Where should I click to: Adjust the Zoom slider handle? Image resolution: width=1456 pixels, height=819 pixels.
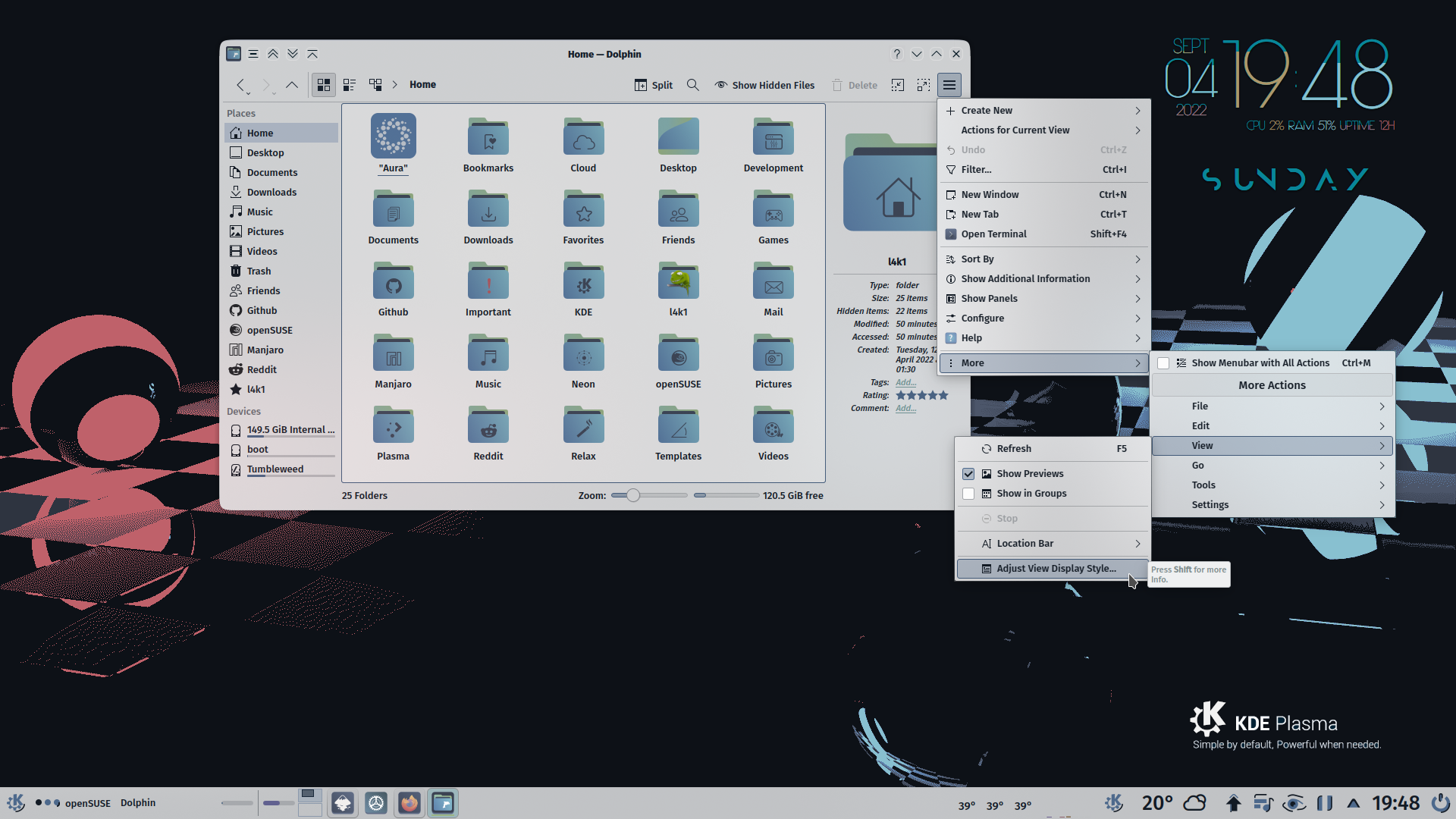(x=633, y=496)
